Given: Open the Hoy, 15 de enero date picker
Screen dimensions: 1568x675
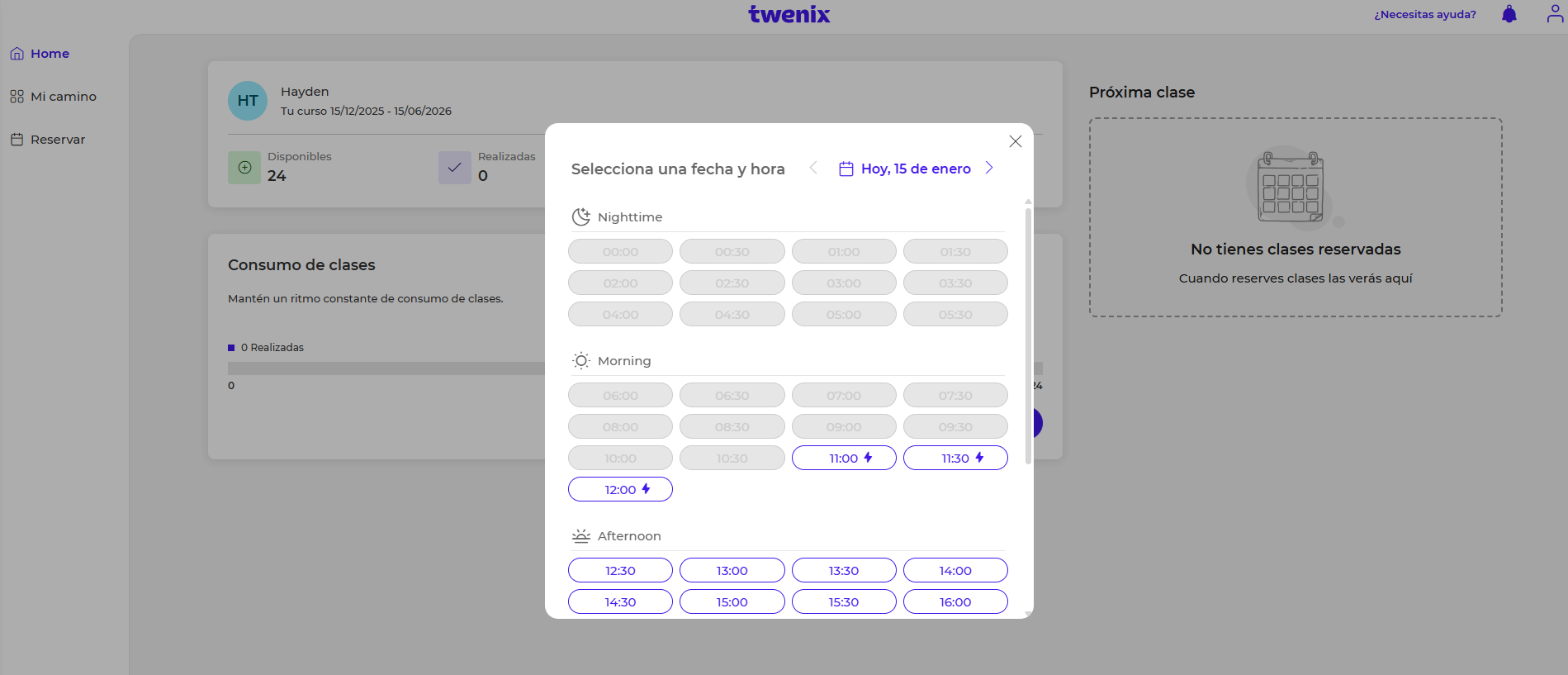Looking at the screenshot, I should click(915, 169).
